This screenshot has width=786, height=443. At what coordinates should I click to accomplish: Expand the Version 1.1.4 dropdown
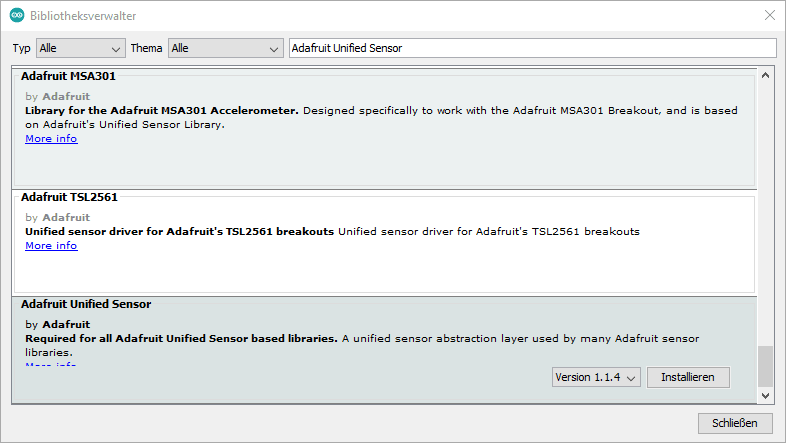596,377
